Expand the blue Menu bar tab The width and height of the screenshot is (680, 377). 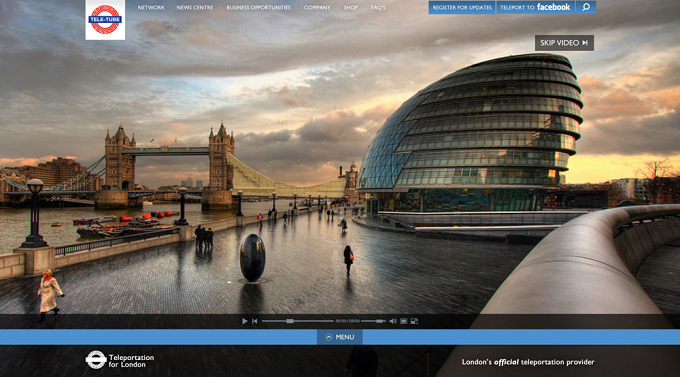[340, 337]
